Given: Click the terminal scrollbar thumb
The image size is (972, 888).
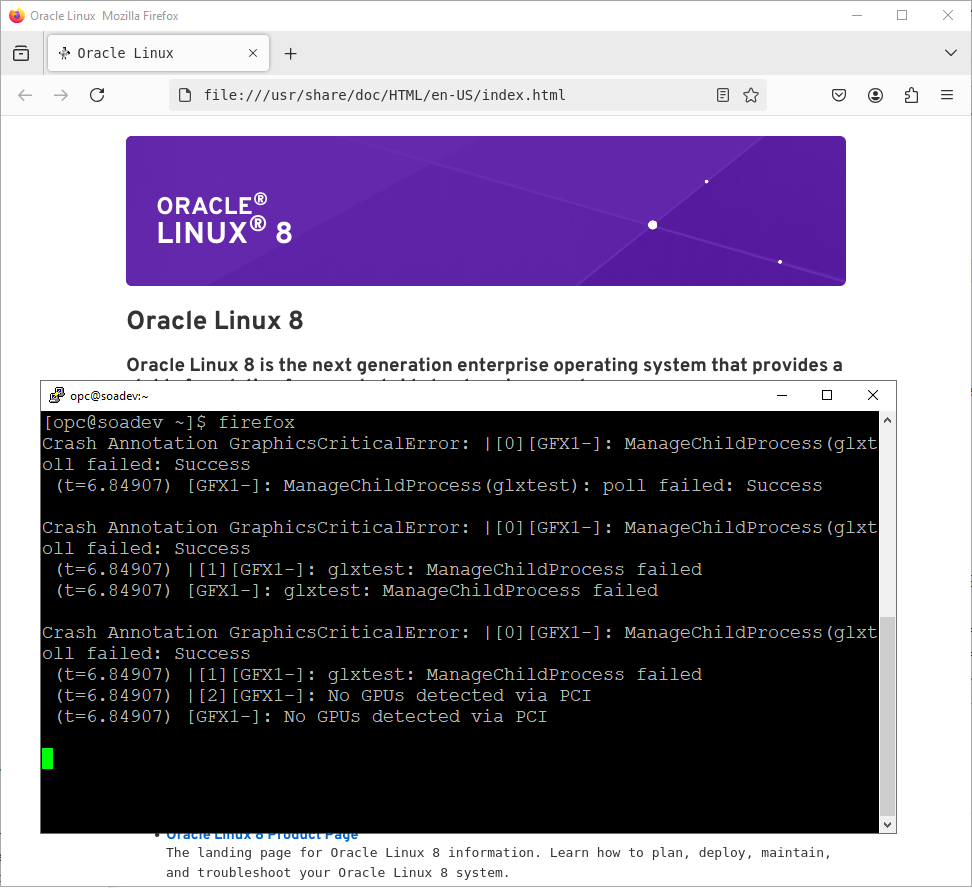Looking at the screenshot, I should [888, 716].
